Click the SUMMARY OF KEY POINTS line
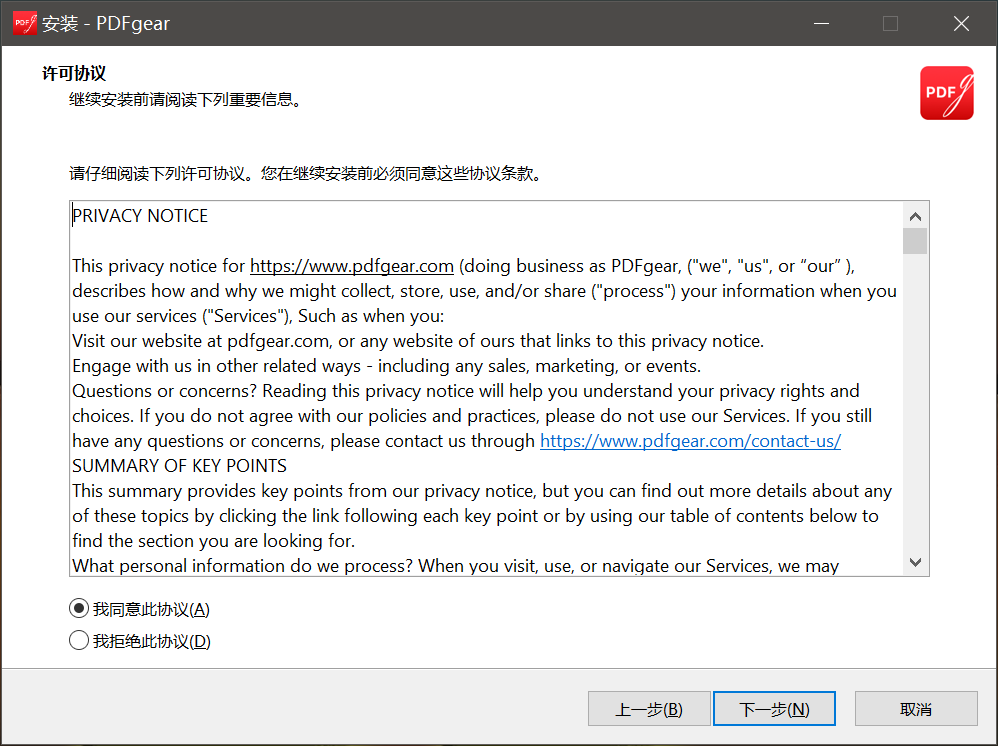998x746 pixels. point(179,466)
